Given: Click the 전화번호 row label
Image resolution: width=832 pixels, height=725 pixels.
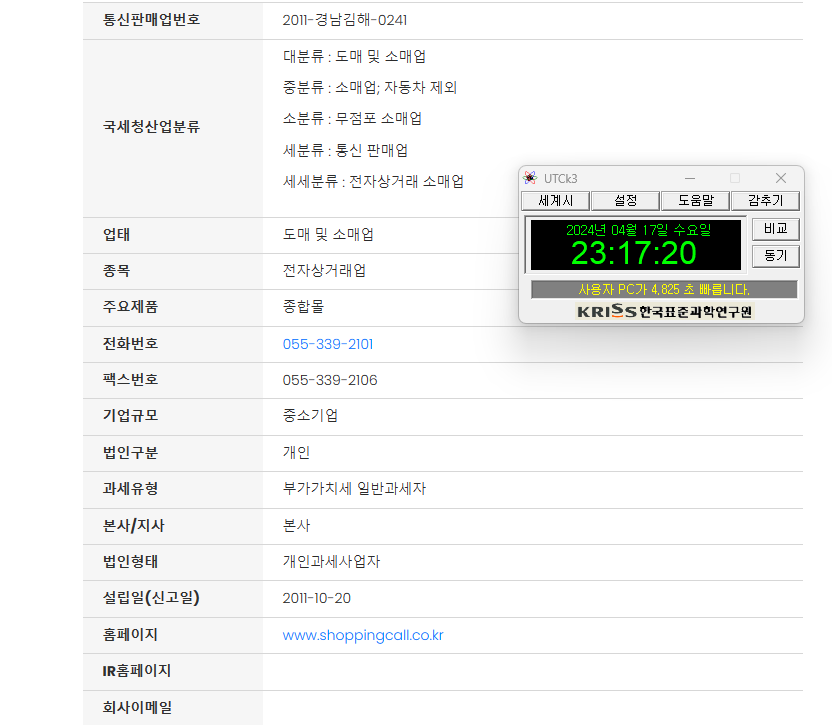Looking at the screenshot, I should (131, 344).
